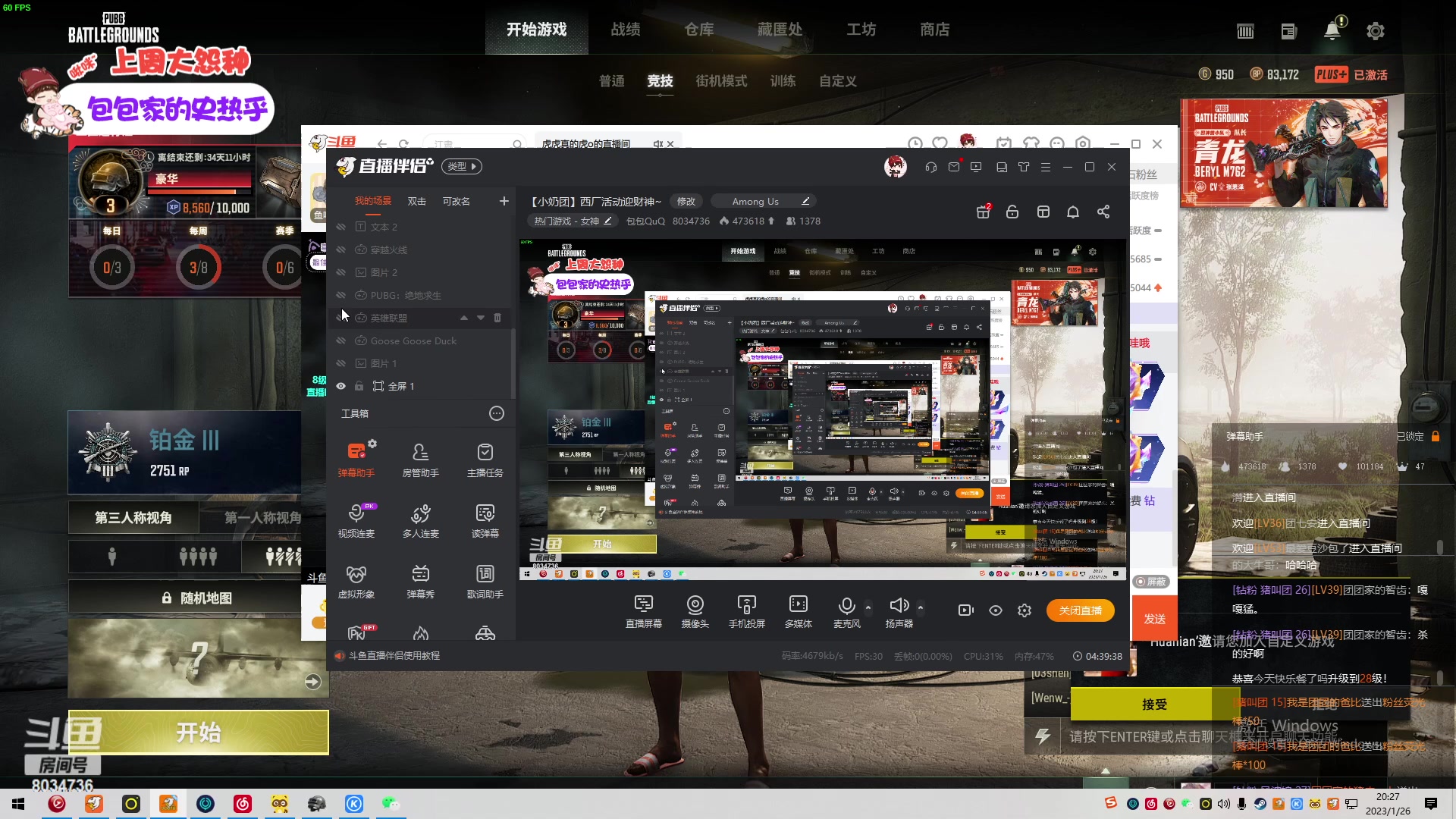Add a 直播屏幕 screen capture source
The image size is (1456, 819).
(643, 611)
